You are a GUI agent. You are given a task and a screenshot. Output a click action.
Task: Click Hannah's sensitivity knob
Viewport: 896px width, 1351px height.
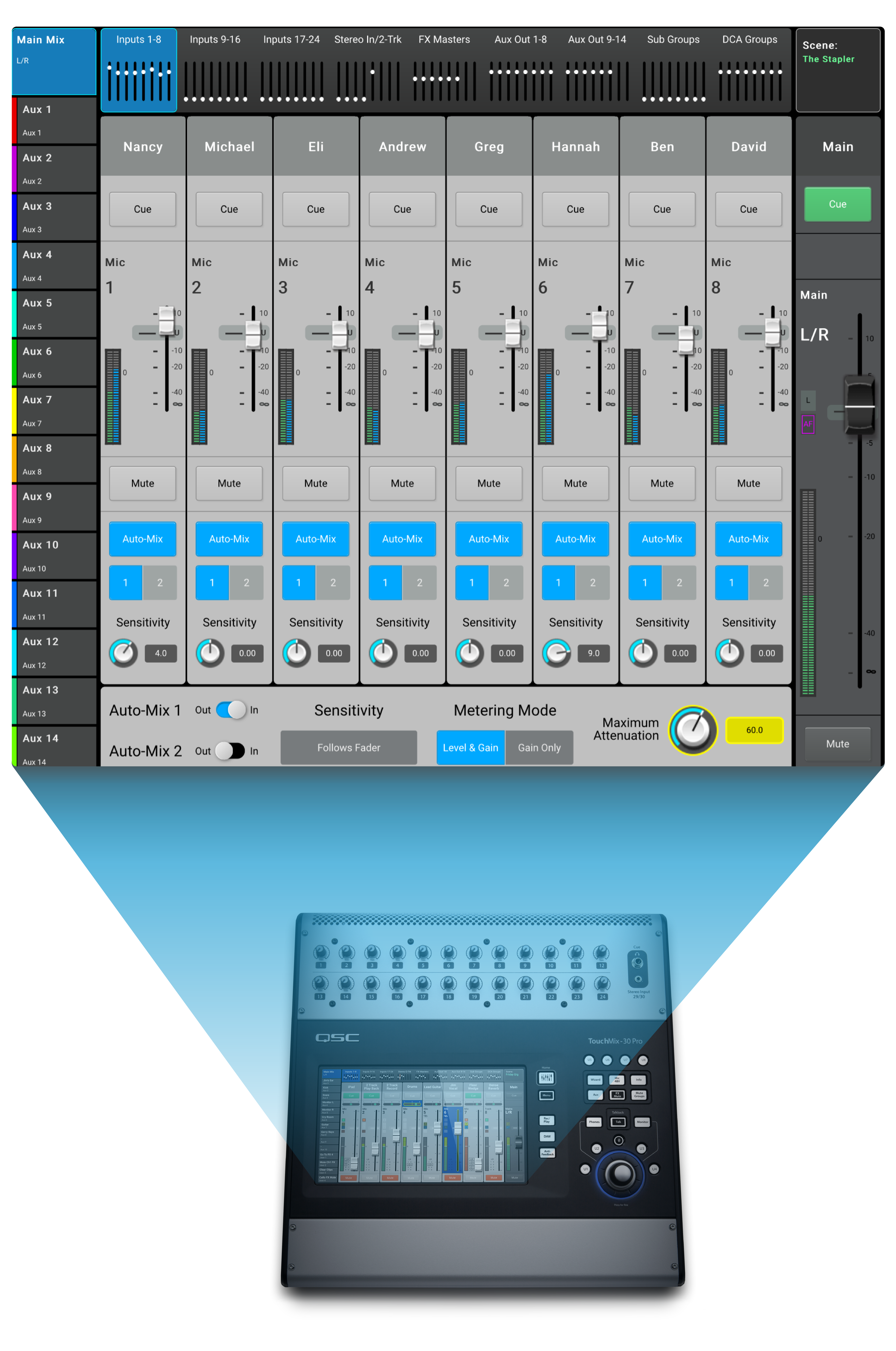(557, 653)
